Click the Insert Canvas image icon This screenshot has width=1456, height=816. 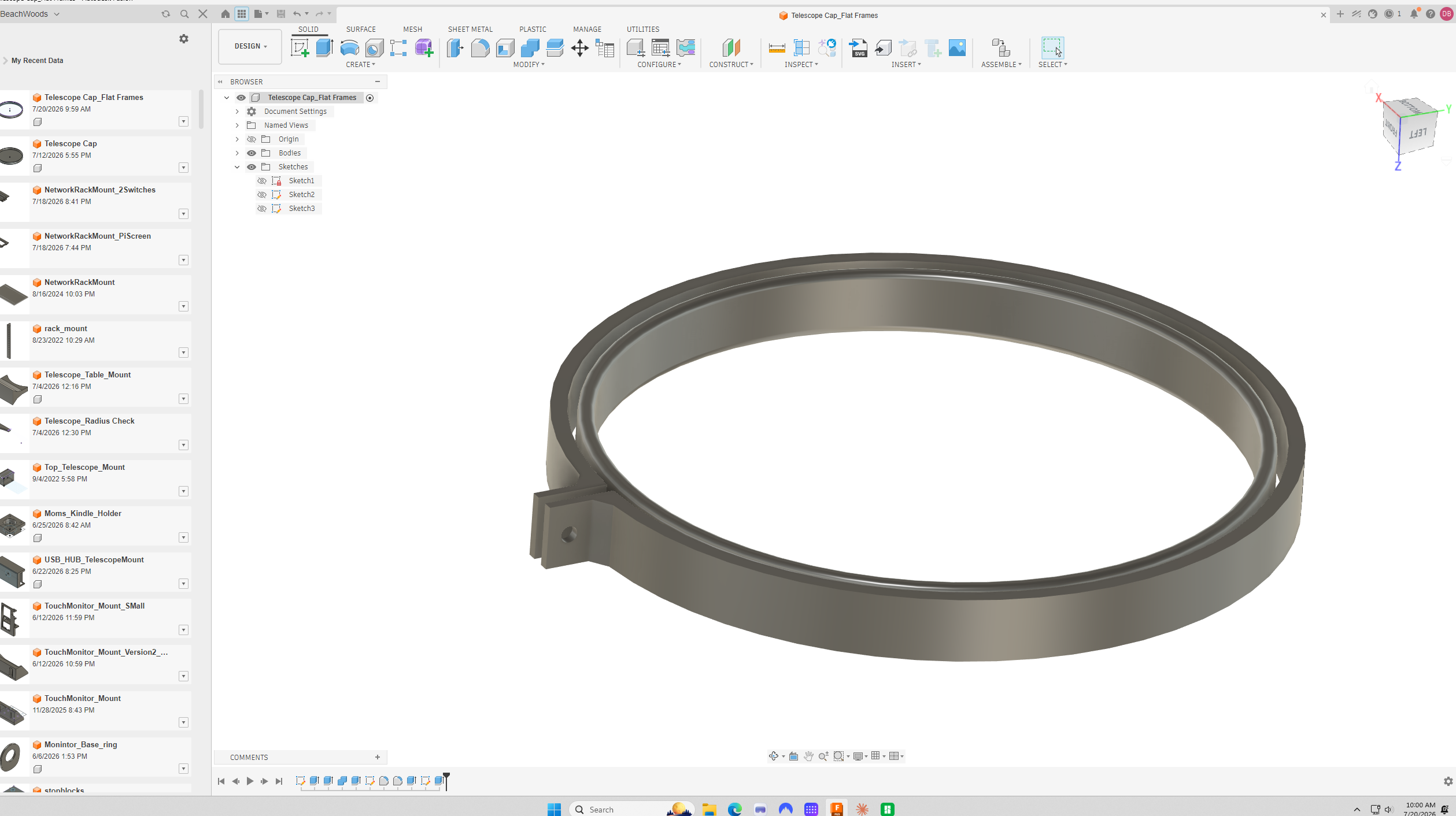[x=957, y=48]
